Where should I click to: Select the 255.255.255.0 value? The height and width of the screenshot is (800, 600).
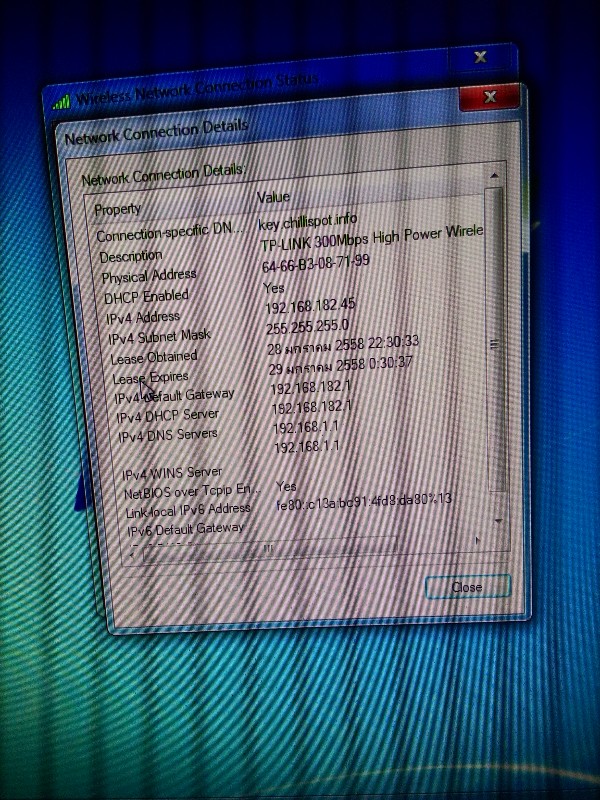click(308, 327)
